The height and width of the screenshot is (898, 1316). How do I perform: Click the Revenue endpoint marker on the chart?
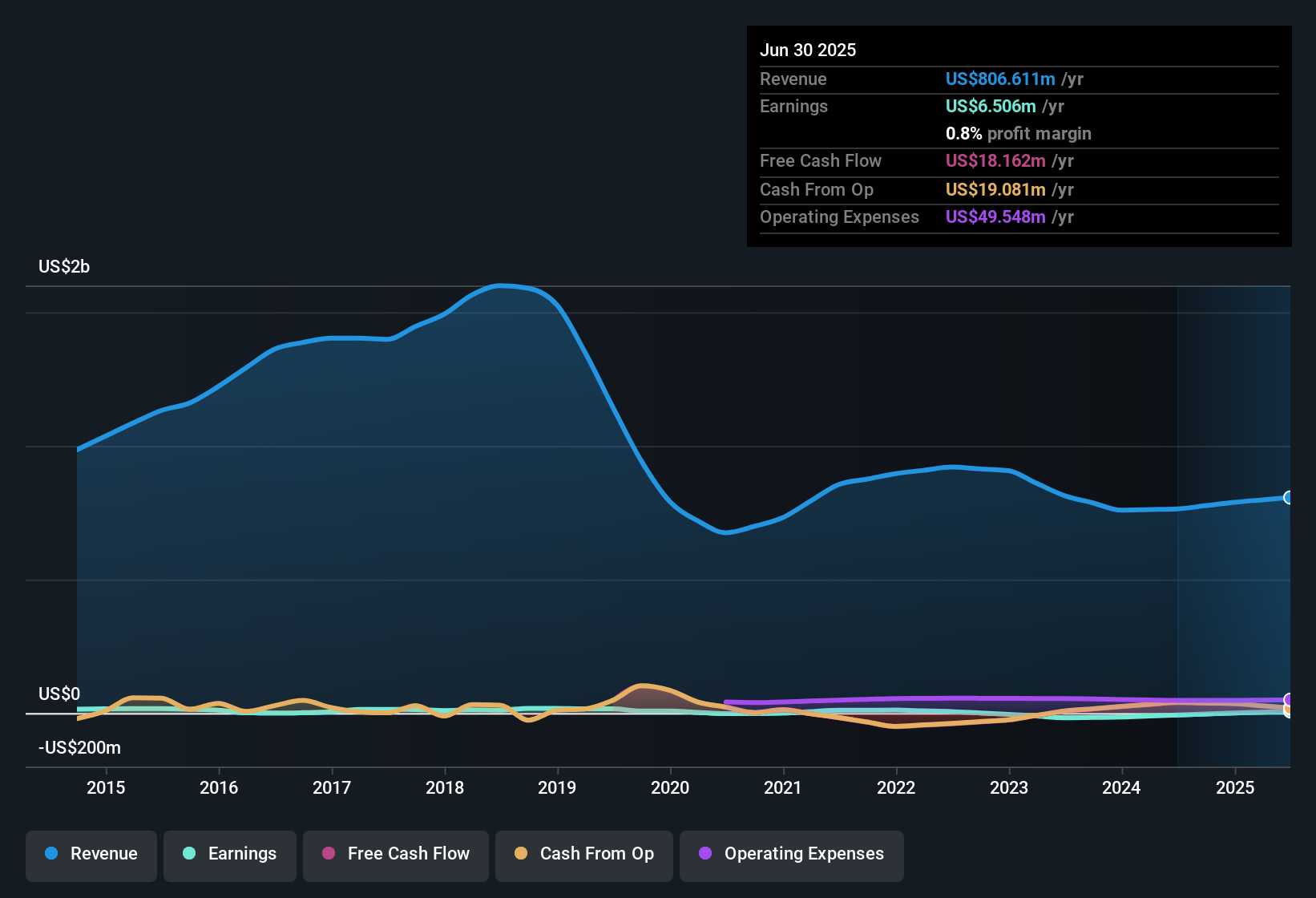pos(1288,498)
